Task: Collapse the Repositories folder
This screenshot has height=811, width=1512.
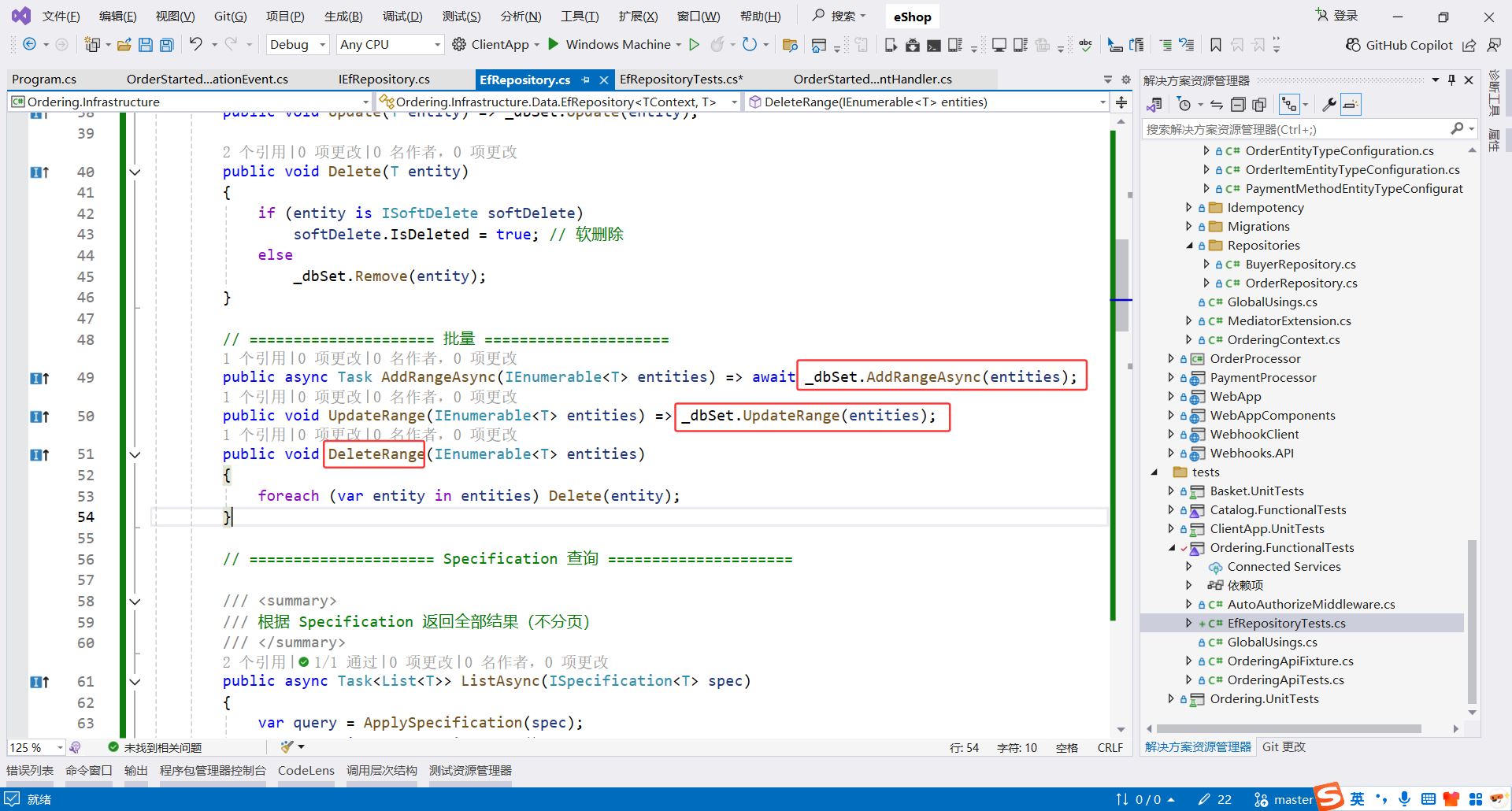Action: click(1189, 246)
